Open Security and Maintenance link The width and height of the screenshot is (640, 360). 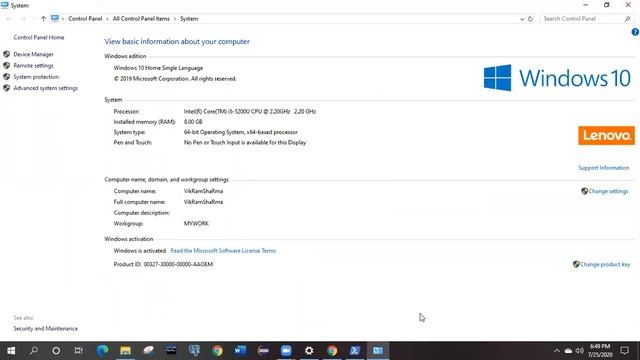click(x=45, y=329)
